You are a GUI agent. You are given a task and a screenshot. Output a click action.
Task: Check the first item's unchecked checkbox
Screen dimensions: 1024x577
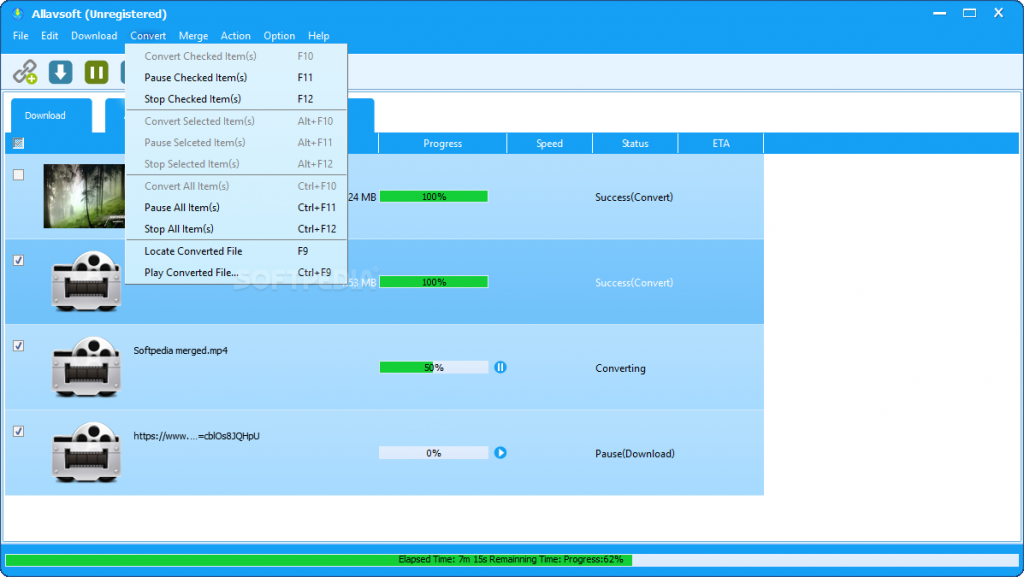18,175
